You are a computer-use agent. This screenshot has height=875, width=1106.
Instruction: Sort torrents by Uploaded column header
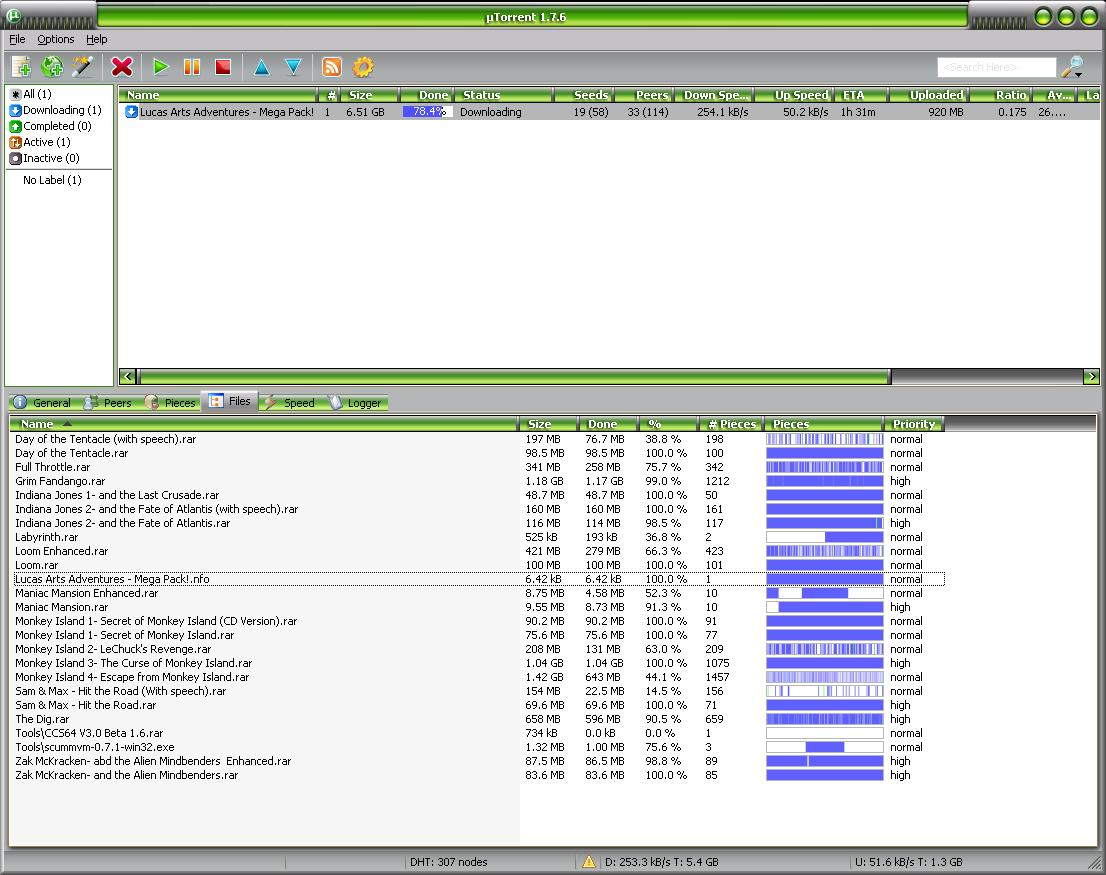click(928, 94)
